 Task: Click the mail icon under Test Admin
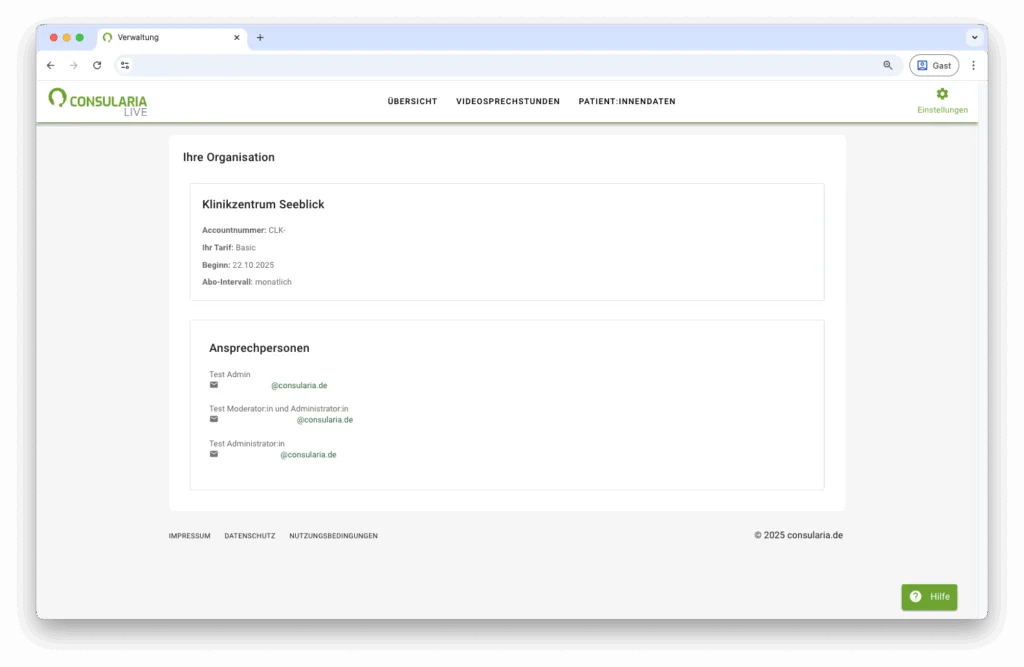coord(213,385)
